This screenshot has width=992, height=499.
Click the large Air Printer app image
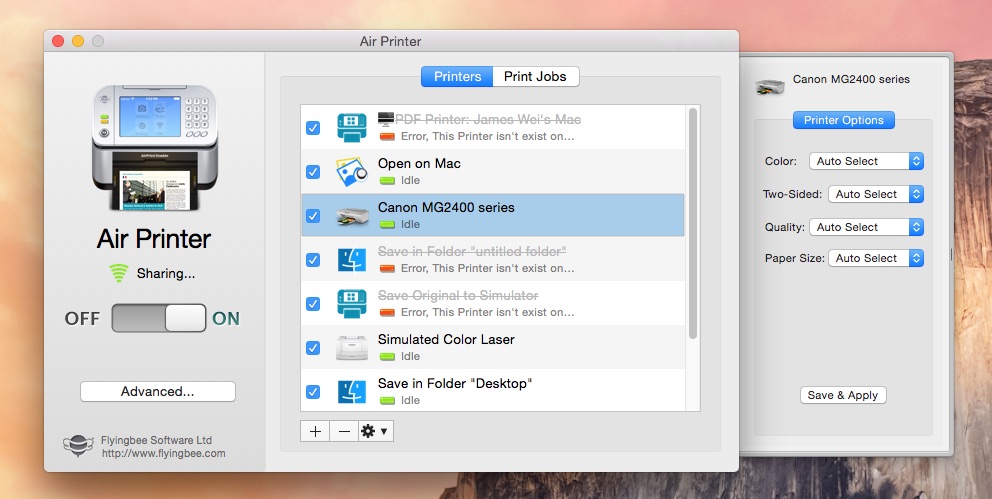155,148
